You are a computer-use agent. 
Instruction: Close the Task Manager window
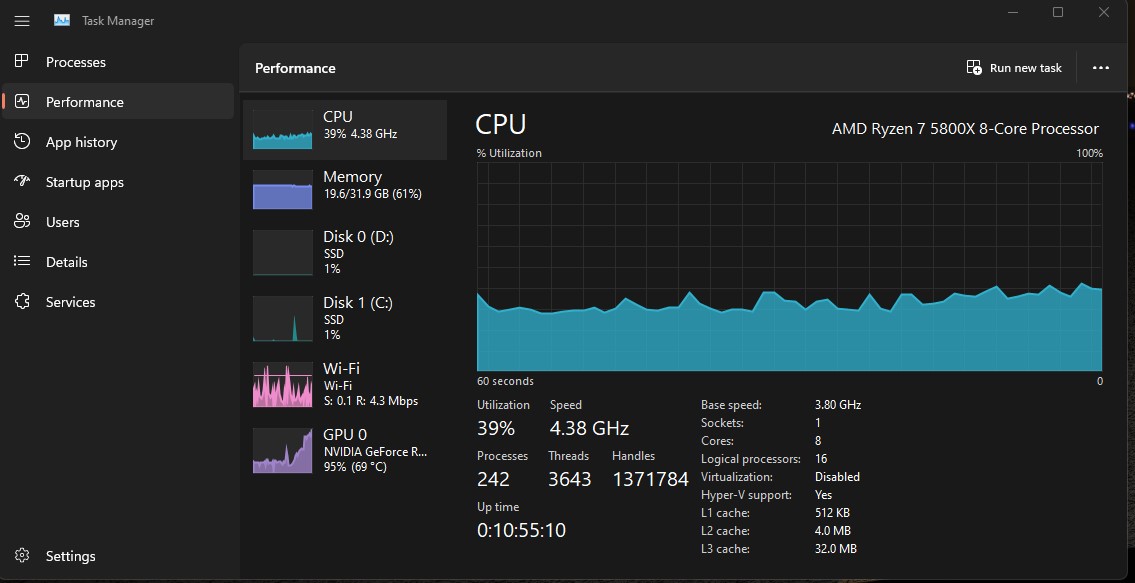[x=1103, y=12]
